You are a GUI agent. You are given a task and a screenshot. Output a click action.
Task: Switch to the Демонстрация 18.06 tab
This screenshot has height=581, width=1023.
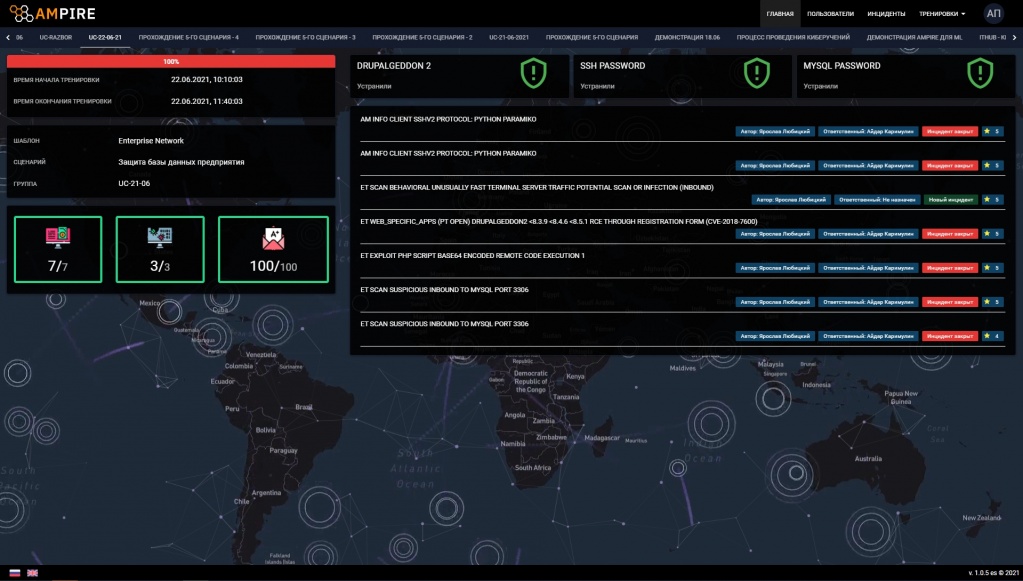coord(687,38)
